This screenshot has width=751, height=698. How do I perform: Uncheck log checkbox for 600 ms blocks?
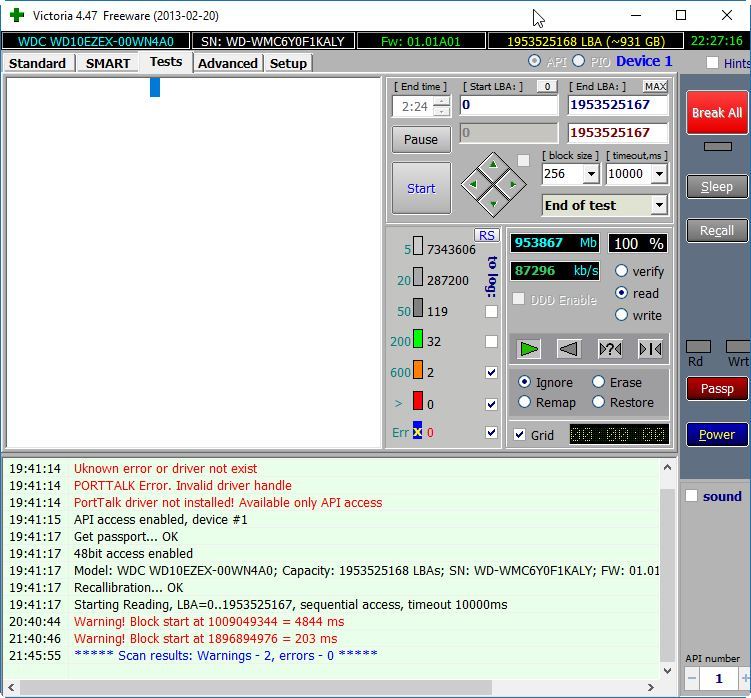point(491,372)
